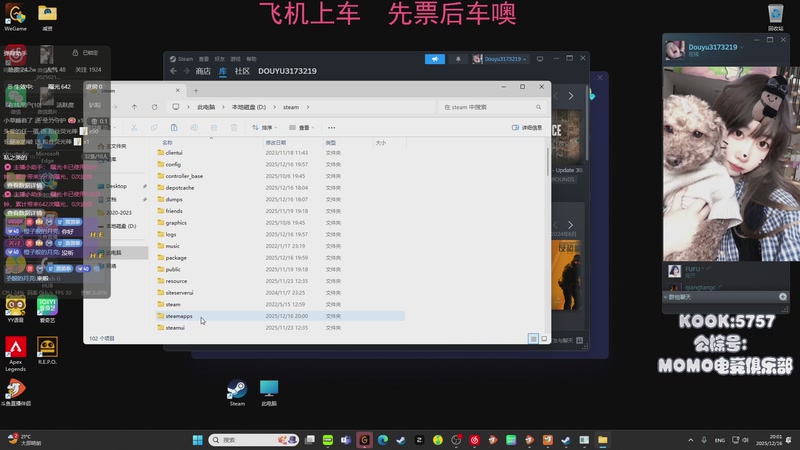
Task: Sort by 类型 column header
Action: click(x=331, y=143)
